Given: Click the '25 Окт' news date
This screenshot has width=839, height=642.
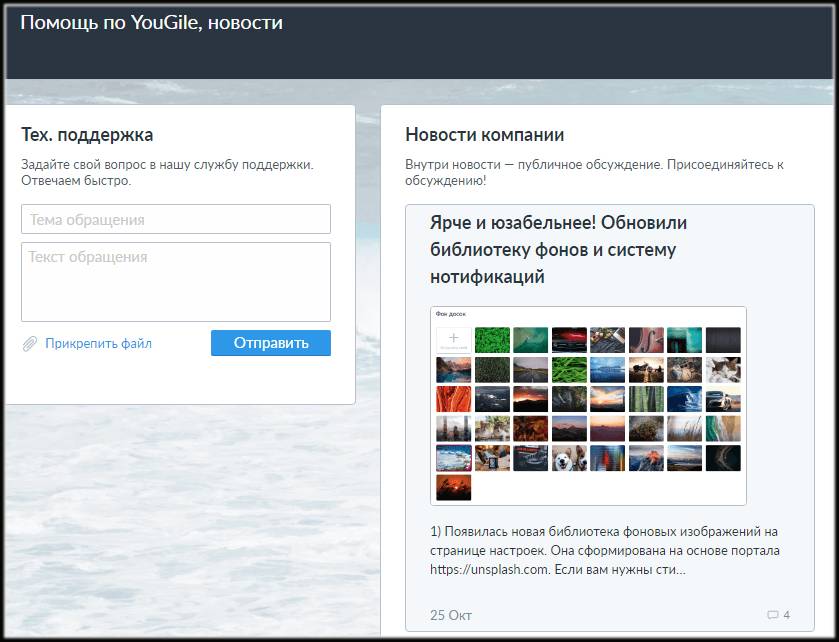Looking at the screenshot, I should tap(450, 615).
